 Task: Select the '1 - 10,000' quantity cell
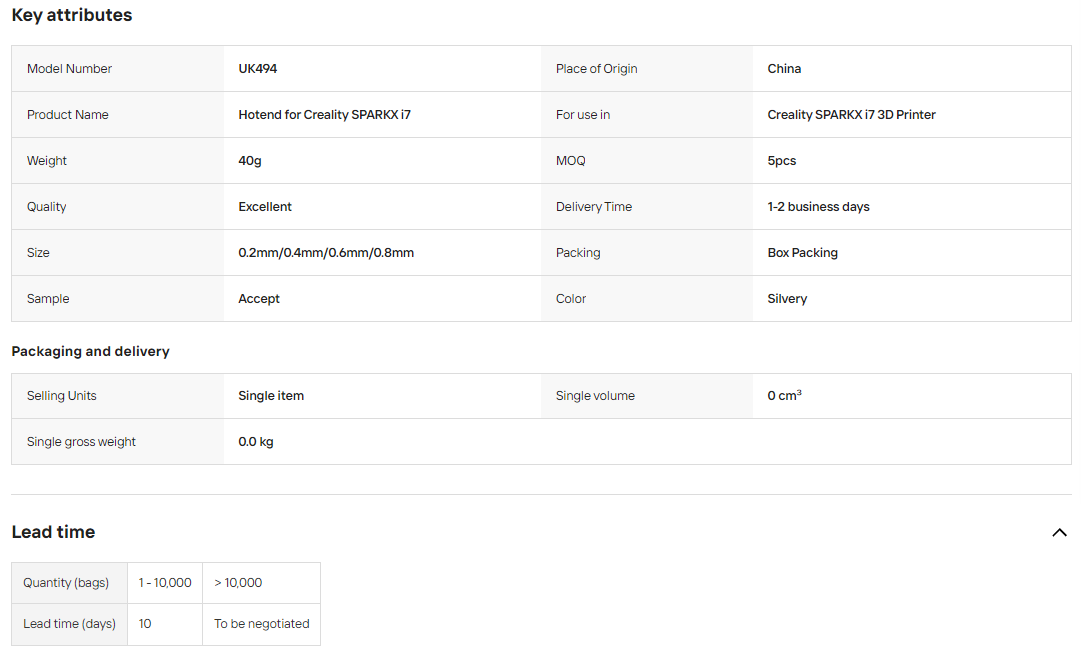[165, 583]
